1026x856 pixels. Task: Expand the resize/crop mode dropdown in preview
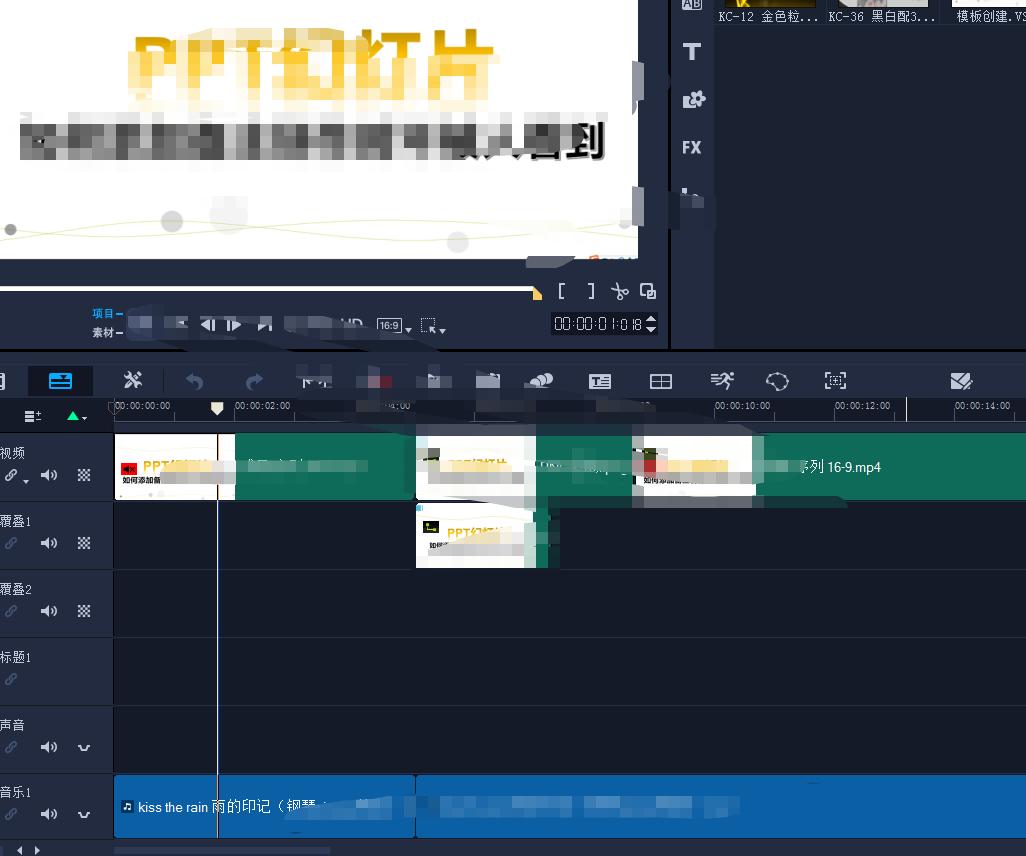pyautogui.click(x=433, y=325)
